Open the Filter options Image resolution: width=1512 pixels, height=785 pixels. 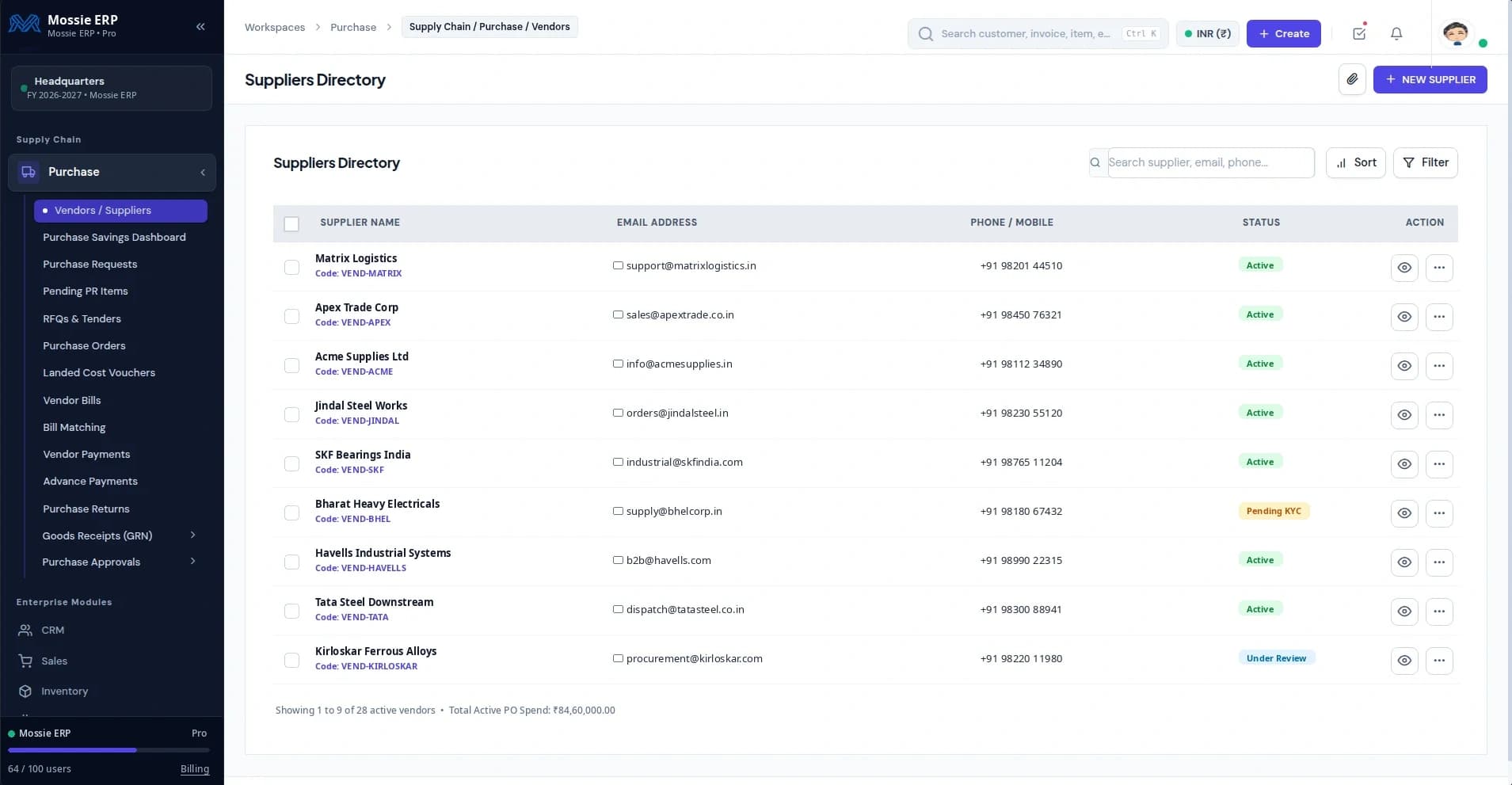[x=1425, y=162]
